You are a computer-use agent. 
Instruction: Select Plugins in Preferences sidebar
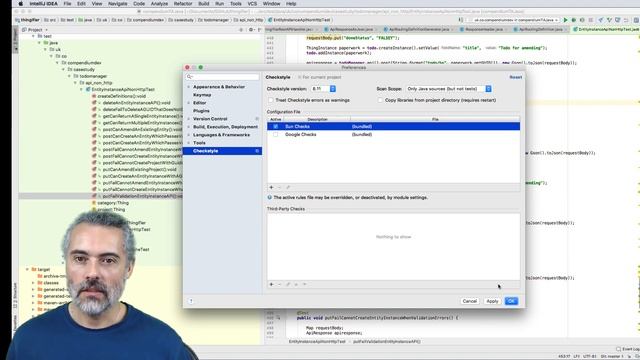201,111
